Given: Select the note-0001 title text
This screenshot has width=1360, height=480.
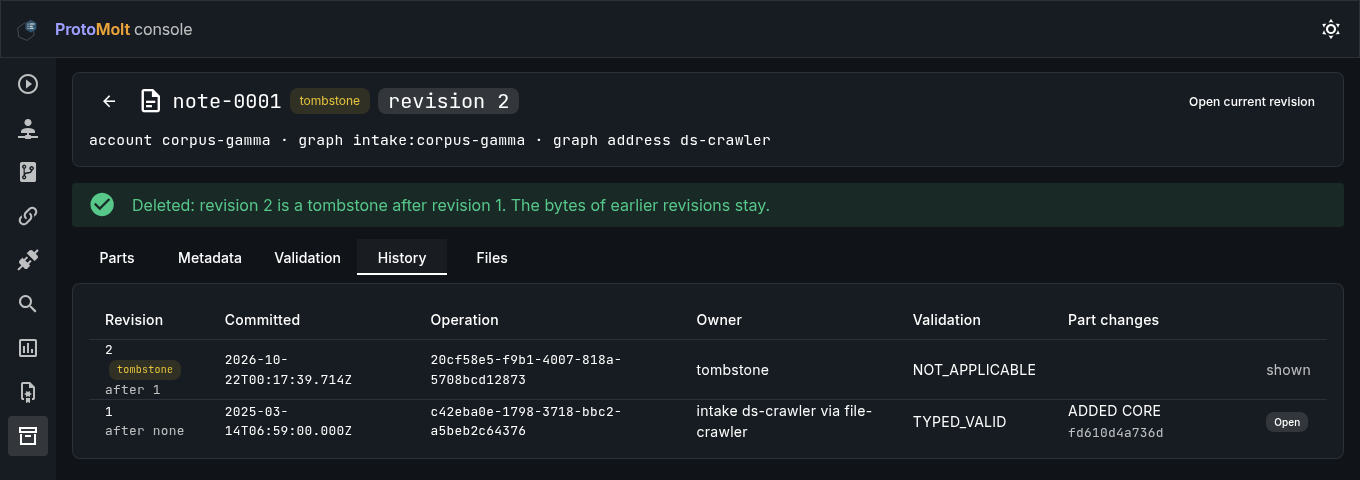Looking at the screenshot, I should coord(227,101).
